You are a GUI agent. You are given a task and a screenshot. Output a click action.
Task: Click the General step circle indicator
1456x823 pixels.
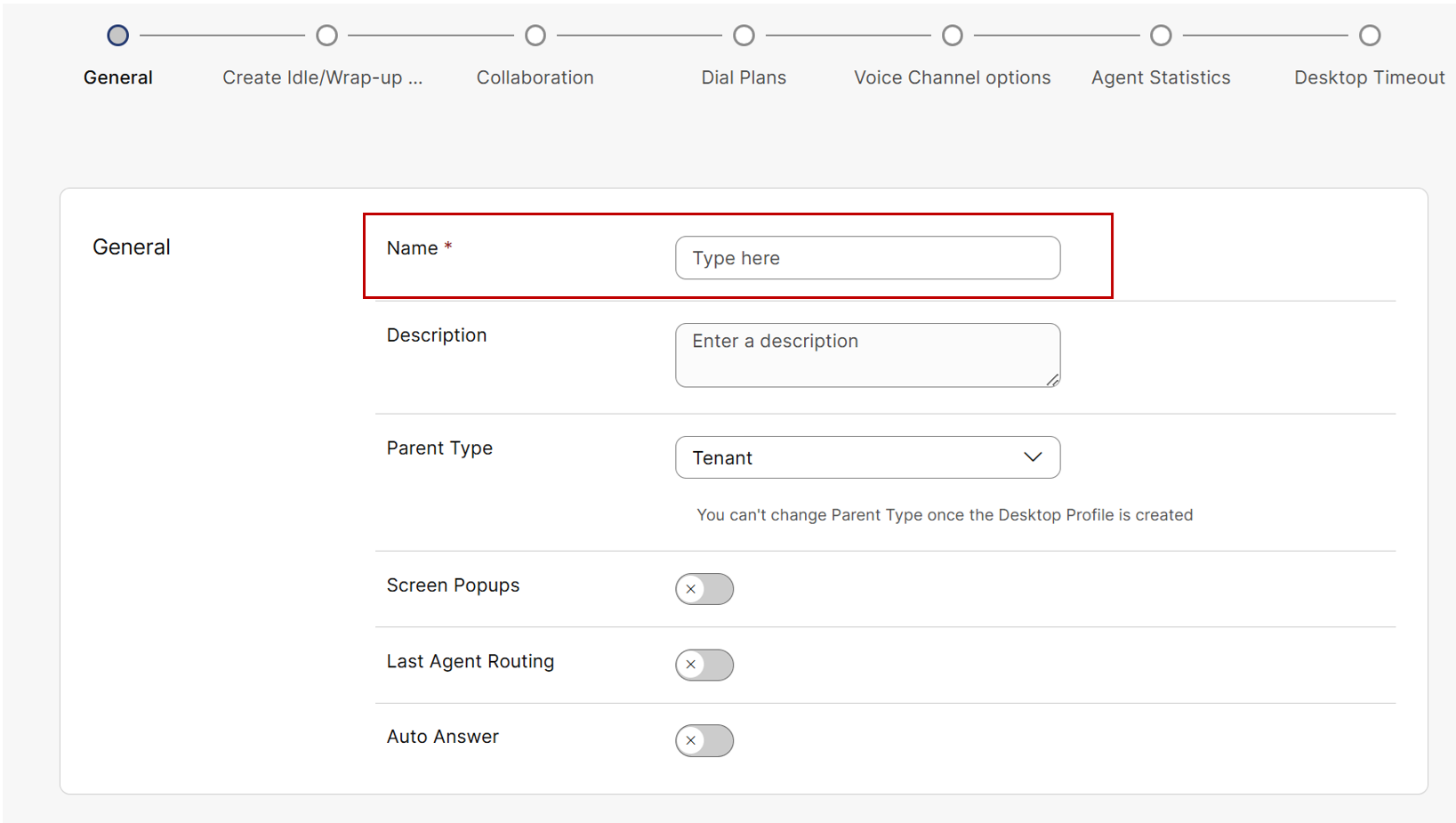tap(117, 36)
